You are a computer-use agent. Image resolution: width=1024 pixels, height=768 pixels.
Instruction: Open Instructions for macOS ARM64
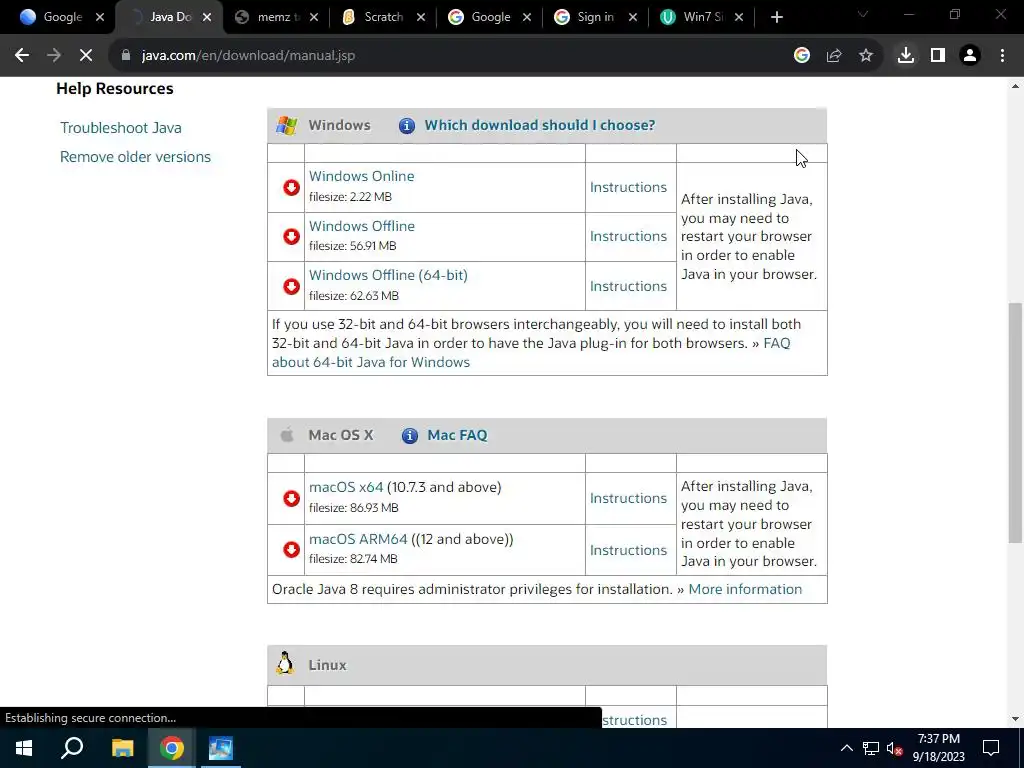(x=628, y=551)
